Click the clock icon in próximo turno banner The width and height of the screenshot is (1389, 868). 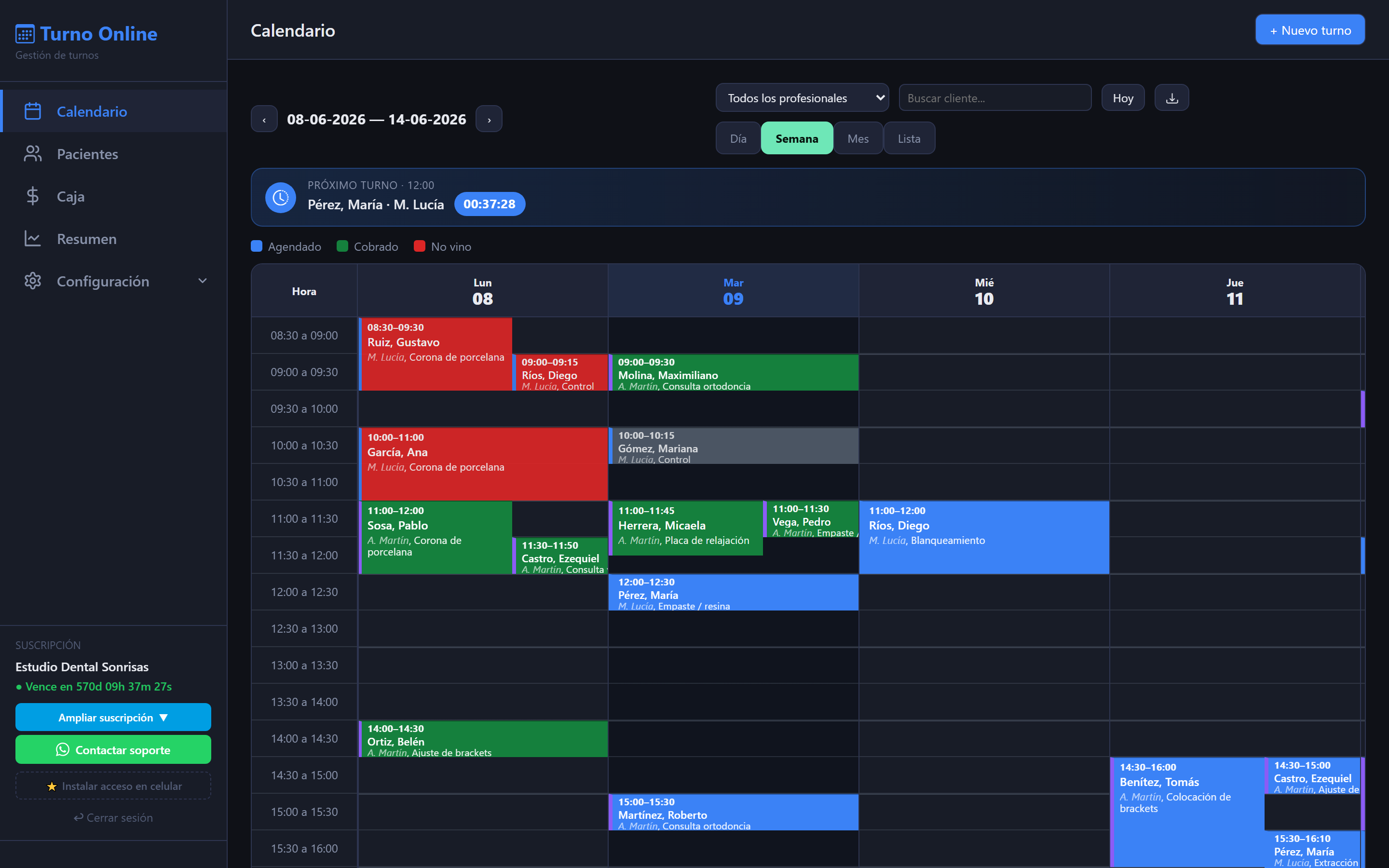pyautogui.click(x=281, y=198)
